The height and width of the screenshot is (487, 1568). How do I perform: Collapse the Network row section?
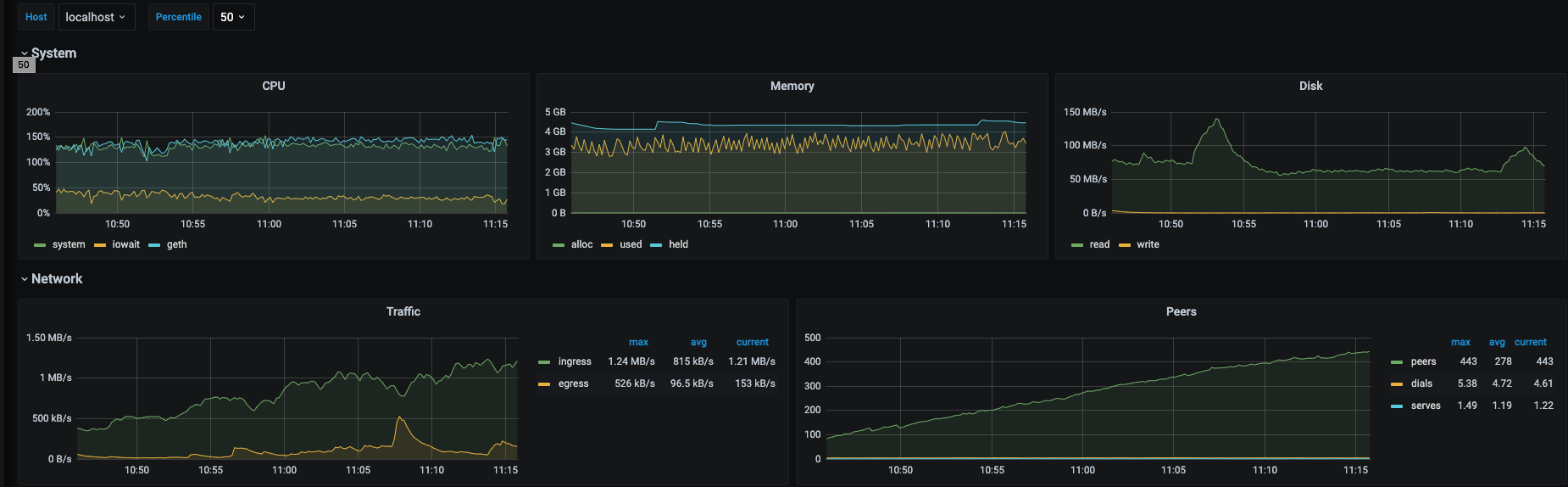click(52, 278)
